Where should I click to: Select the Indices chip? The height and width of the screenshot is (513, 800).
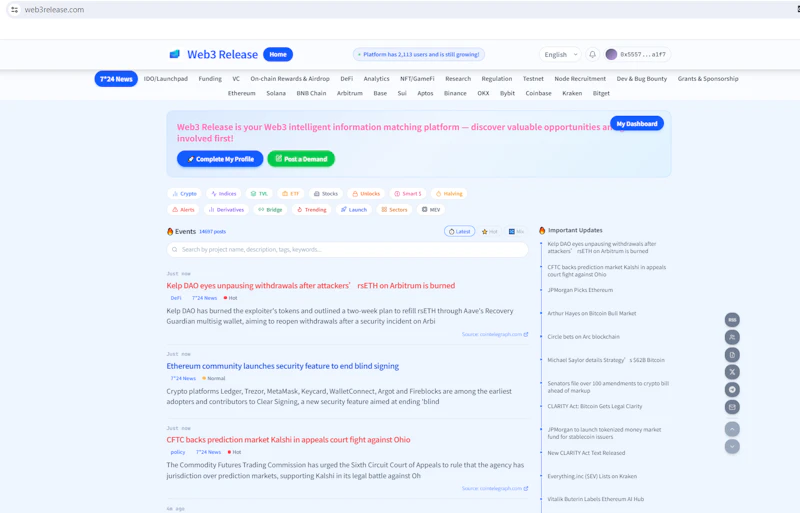click(223, 193)
